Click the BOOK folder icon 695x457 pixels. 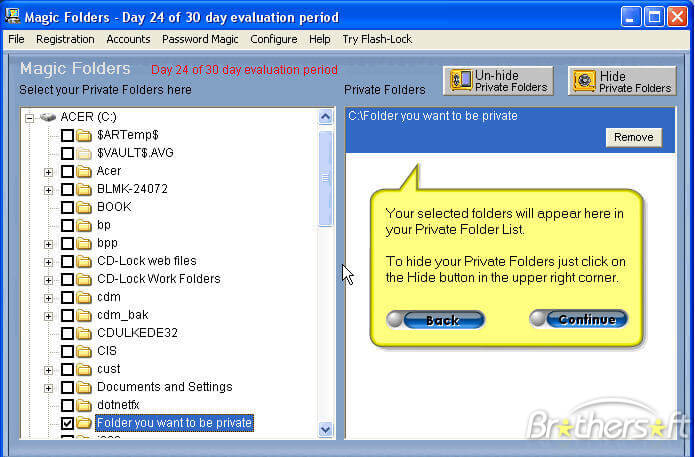[x=84, y=207]
